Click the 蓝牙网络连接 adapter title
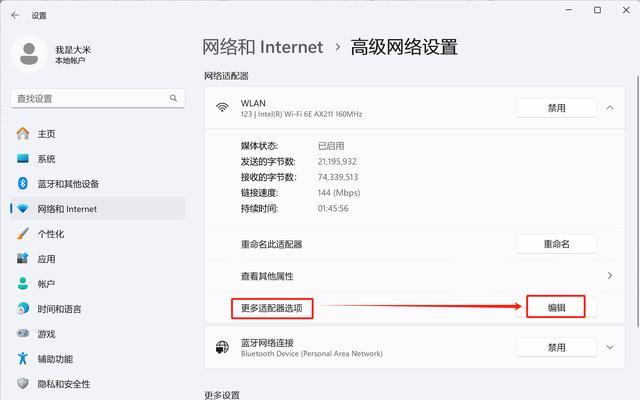The image size is (640, 400). coord(267,342)
